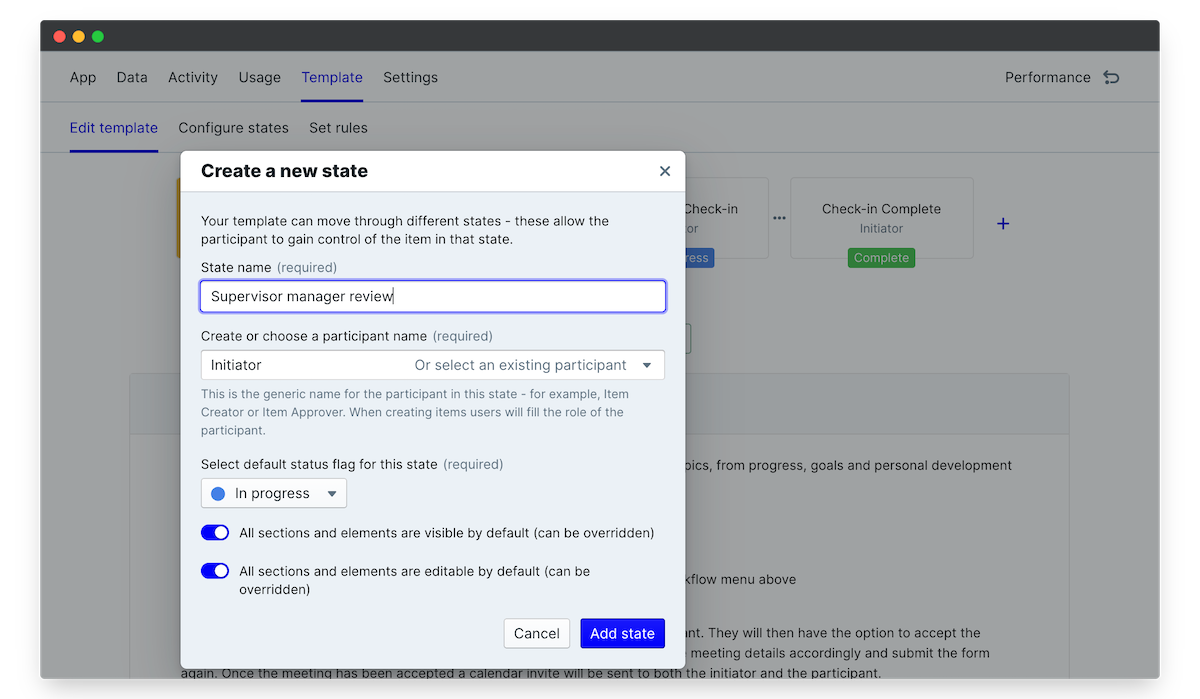Toggle sections visible by default switch
Screen dimensions: 1200x699
coord(215,533)
